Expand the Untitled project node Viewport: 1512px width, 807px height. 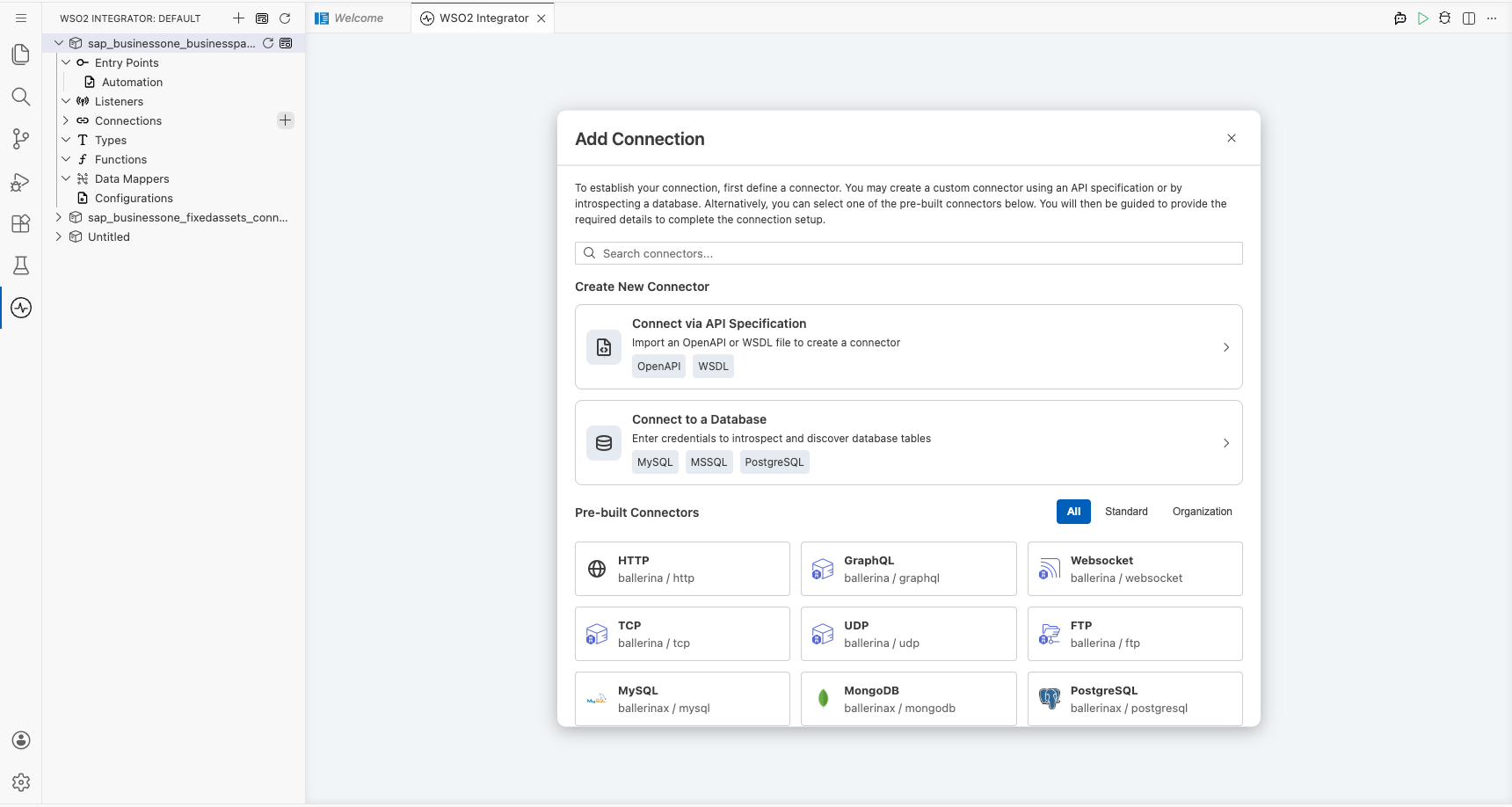coord(59,236)
